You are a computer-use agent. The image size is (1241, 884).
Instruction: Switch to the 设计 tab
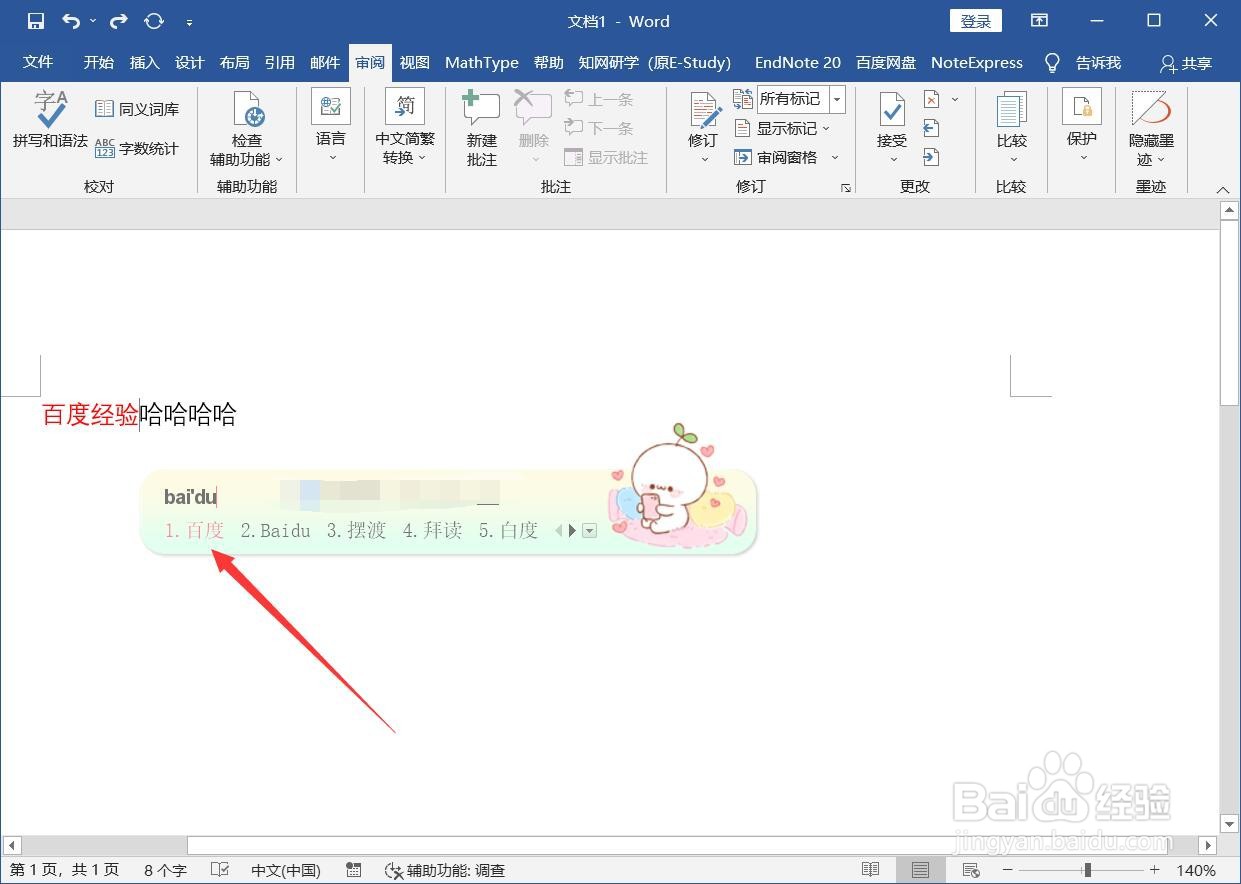coord(189,62)
